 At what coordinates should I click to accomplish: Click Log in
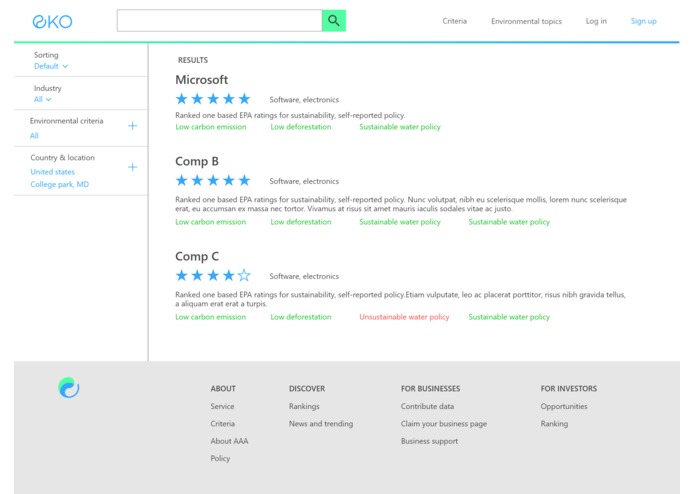tap(596, 21)
